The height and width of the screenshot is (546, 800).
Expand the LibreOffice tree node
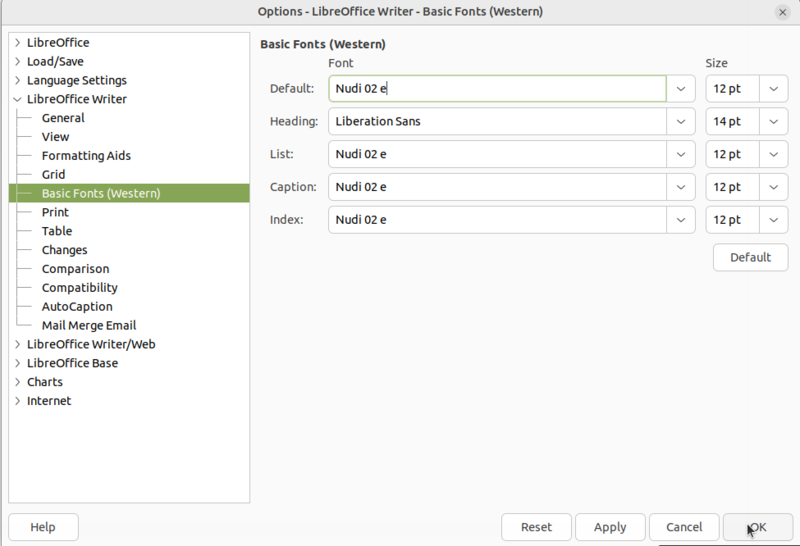click(x=17, y=43)
